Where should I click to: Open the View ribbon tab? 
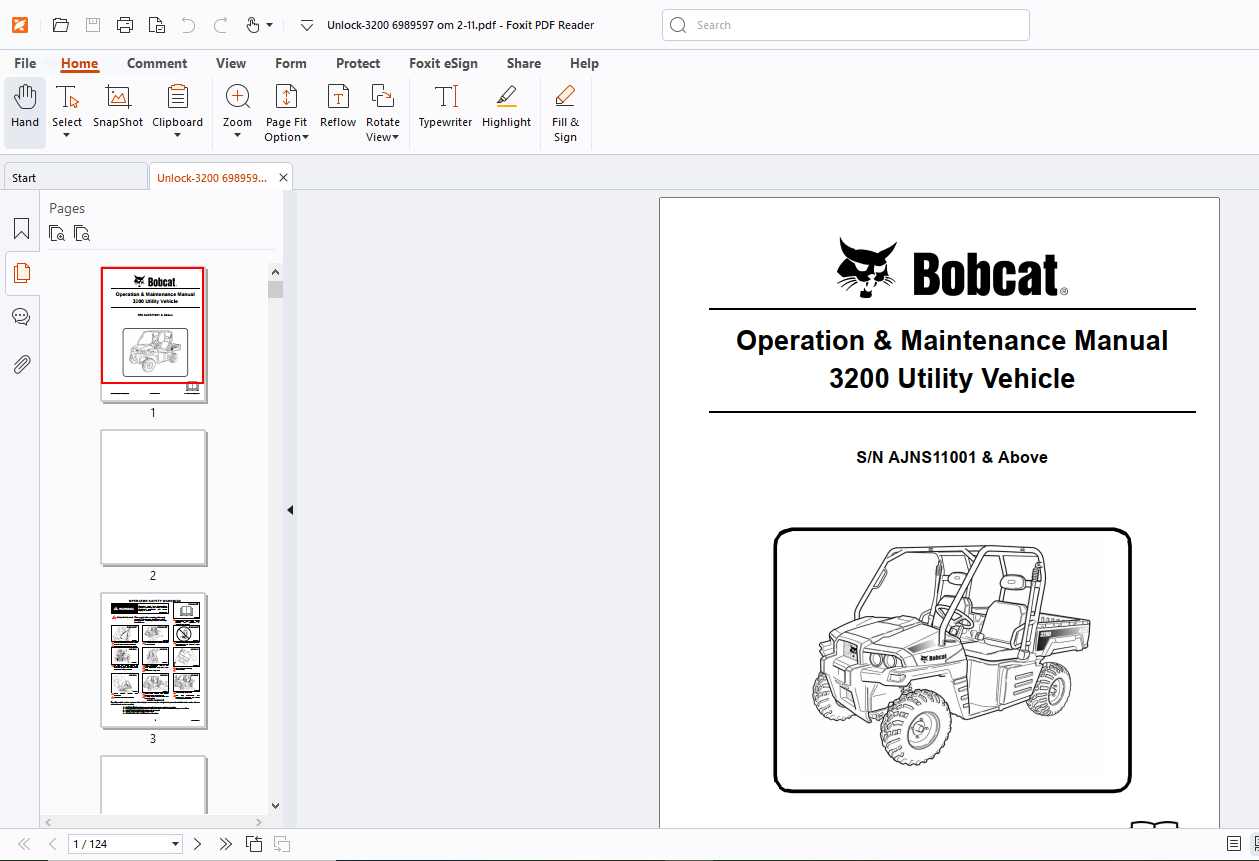(x=231, y=63)
